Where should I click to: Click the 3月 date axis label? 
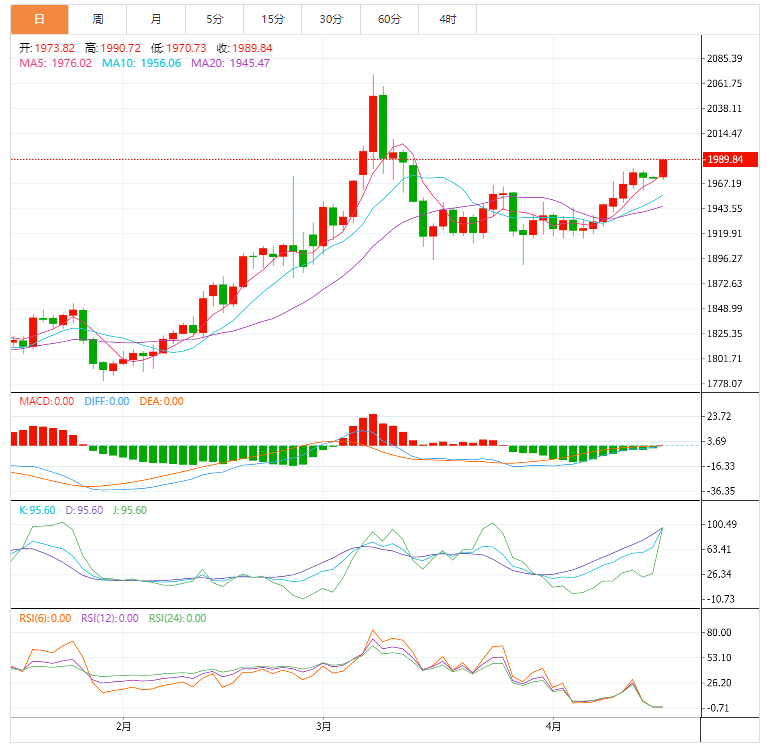pyautogui.click(x=323, y=726)
